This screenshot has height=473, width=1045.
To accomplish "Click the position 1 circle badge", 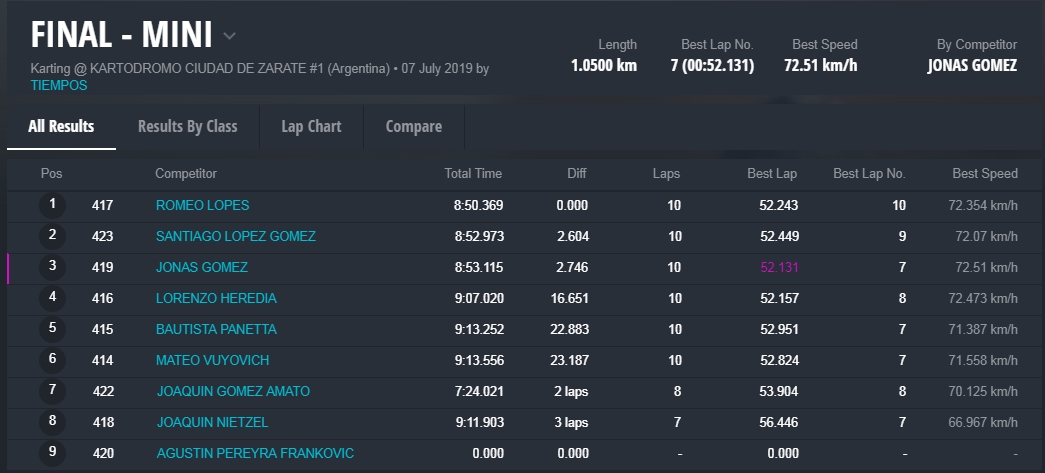I will tap(52, 205).
